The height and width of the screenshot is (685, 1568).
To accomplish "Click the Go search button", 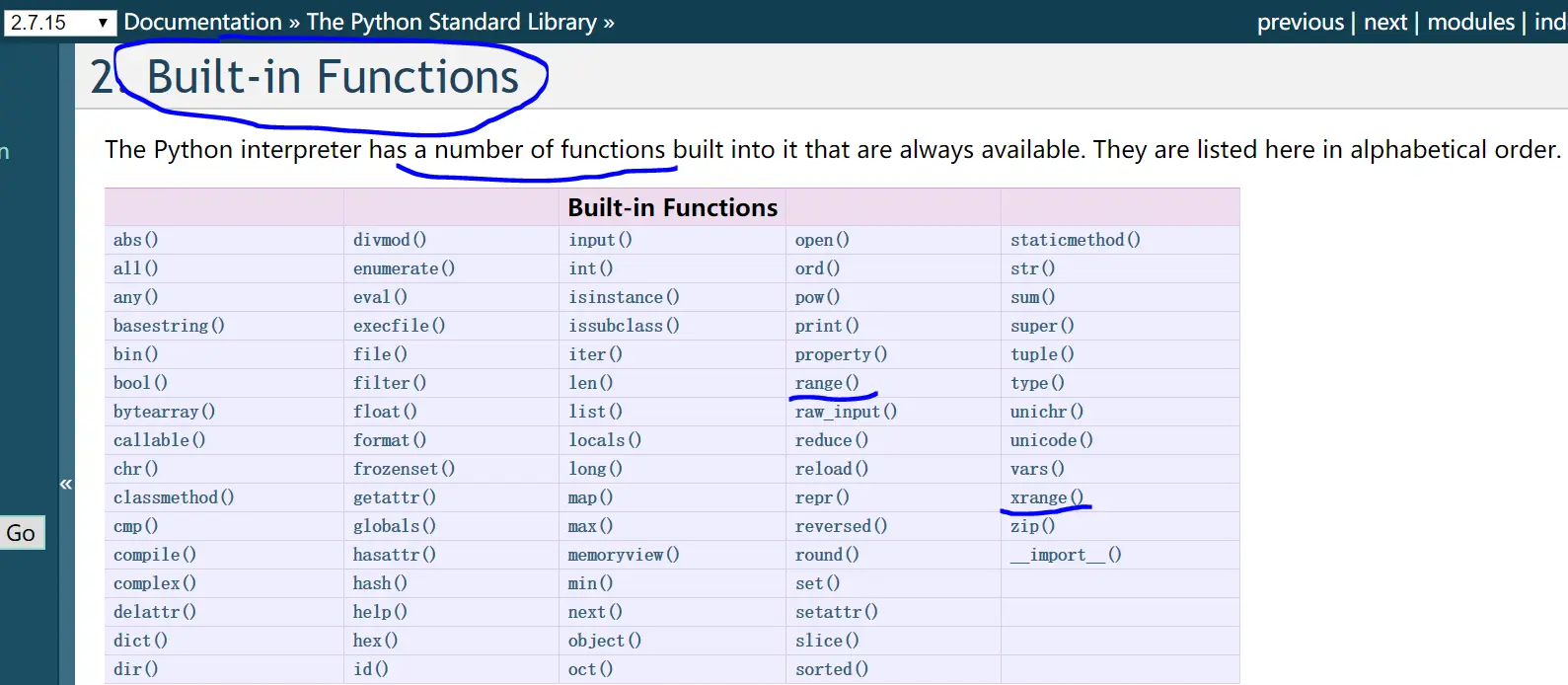I will pyautogui.click(x=21, y=533).
